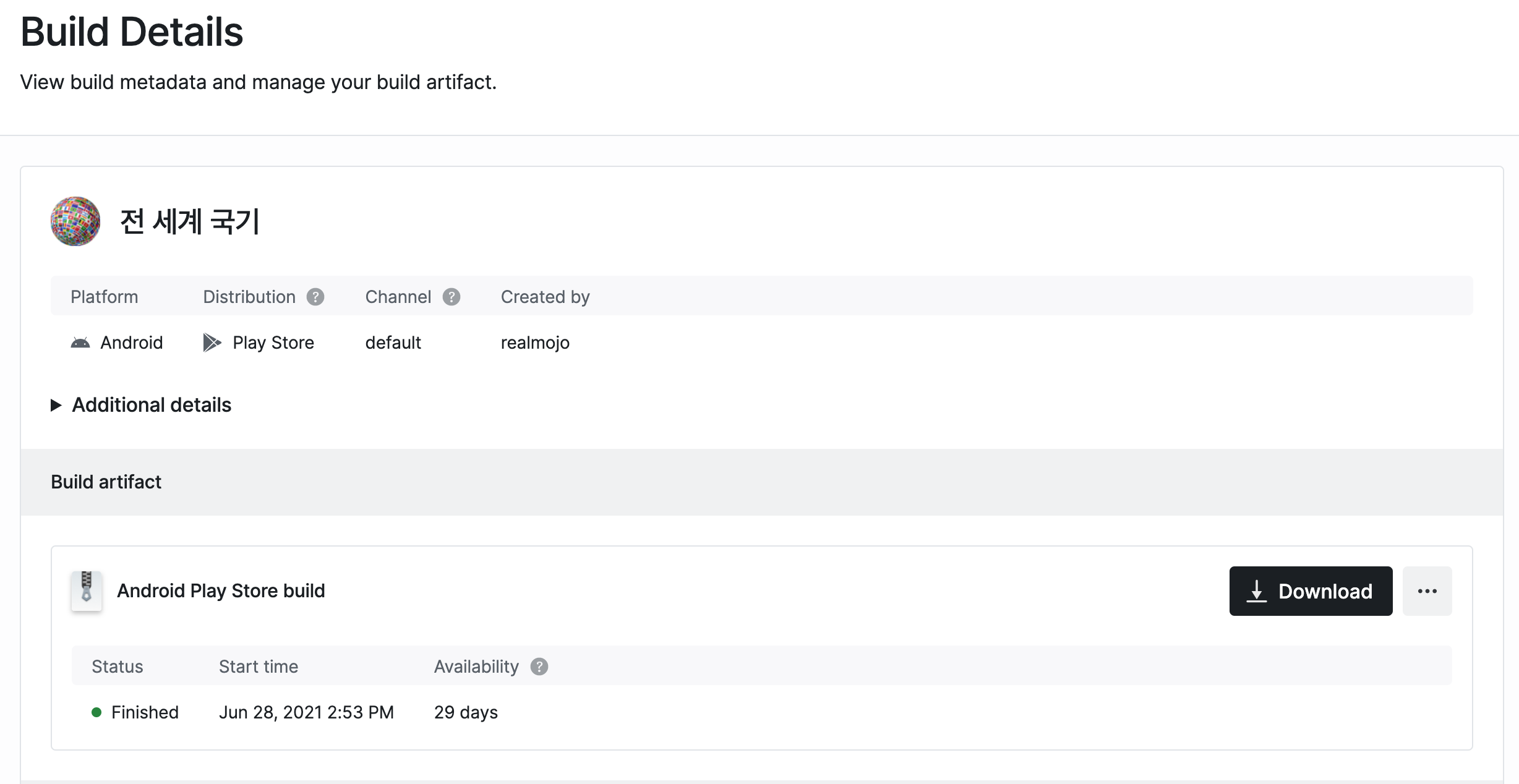Click the realmojo creator name
The image size is (1519, 784).
pyautogui.click(x=535, y=343)
